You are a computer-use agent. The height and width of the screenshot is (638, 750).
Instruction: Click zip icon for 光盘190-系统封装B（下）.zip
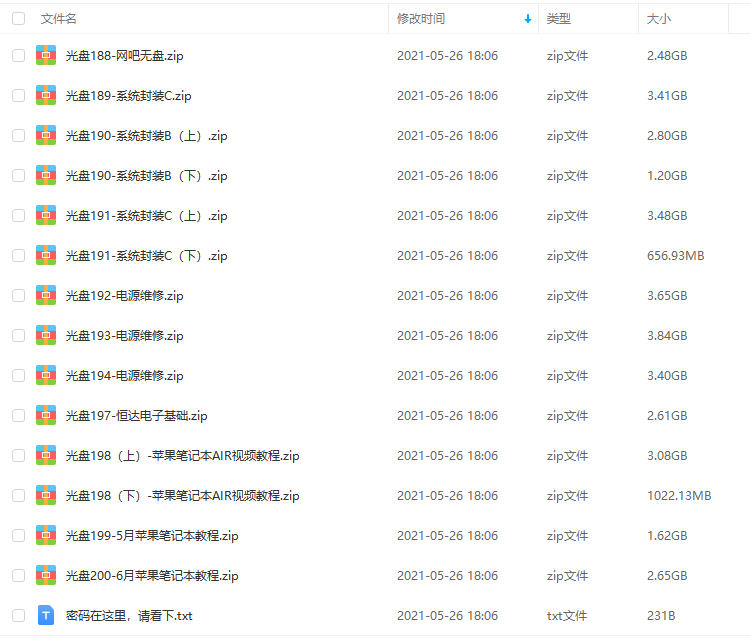point(46,176)
